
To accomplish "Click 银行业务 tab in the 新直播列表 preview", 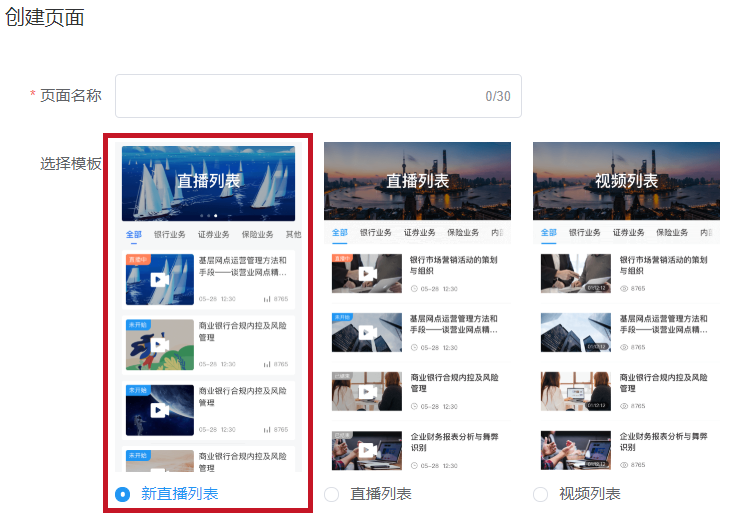I will click(x=169, y=235).
